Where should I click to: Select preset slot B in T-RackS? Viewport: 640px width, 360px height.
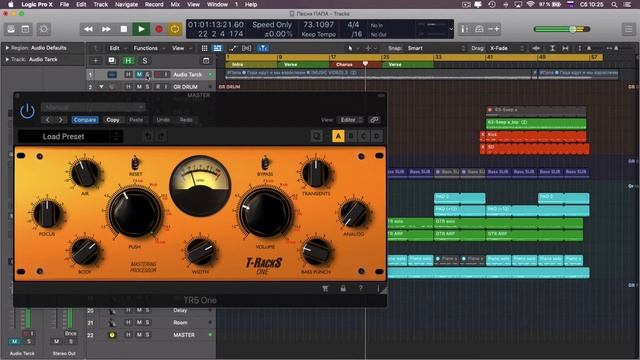point(351,136)
